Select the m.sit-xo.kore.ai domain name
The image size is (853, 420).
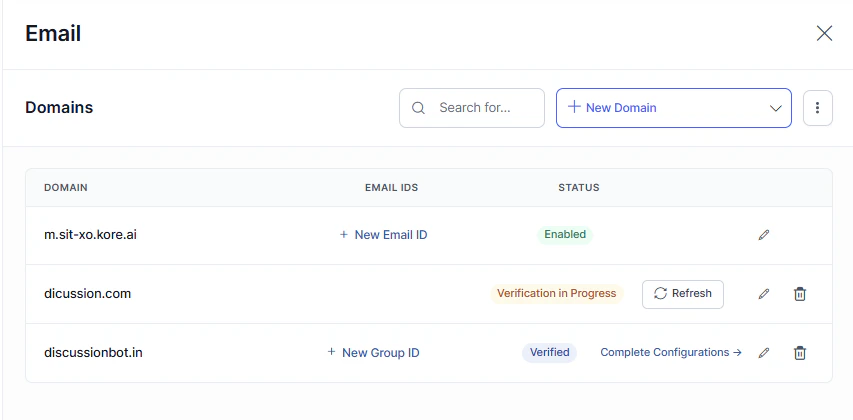pyautogui.click(x=90, y=235)
